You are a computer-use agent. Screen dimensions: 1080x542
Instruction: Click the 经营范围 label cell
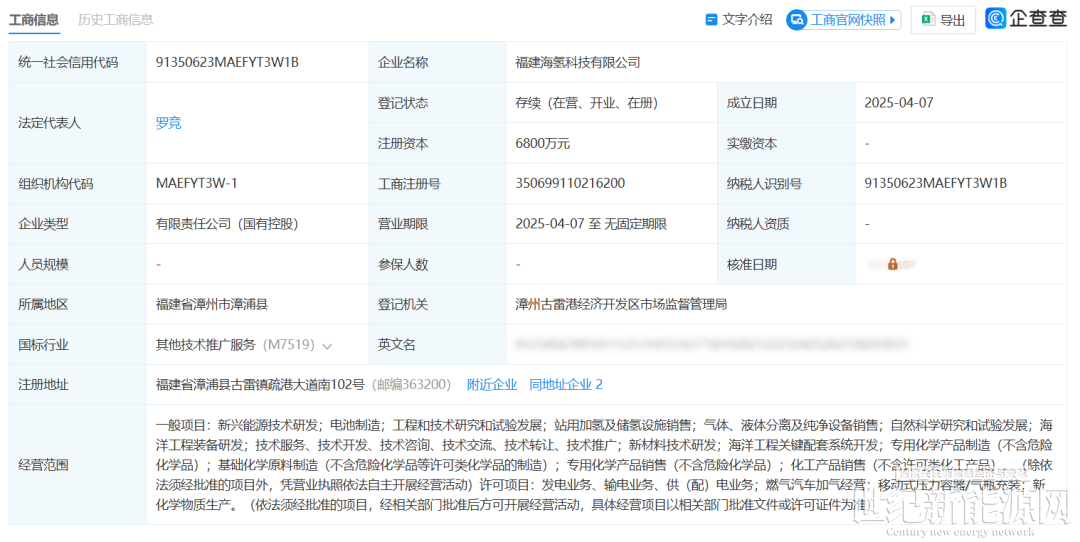pos(77,465)
